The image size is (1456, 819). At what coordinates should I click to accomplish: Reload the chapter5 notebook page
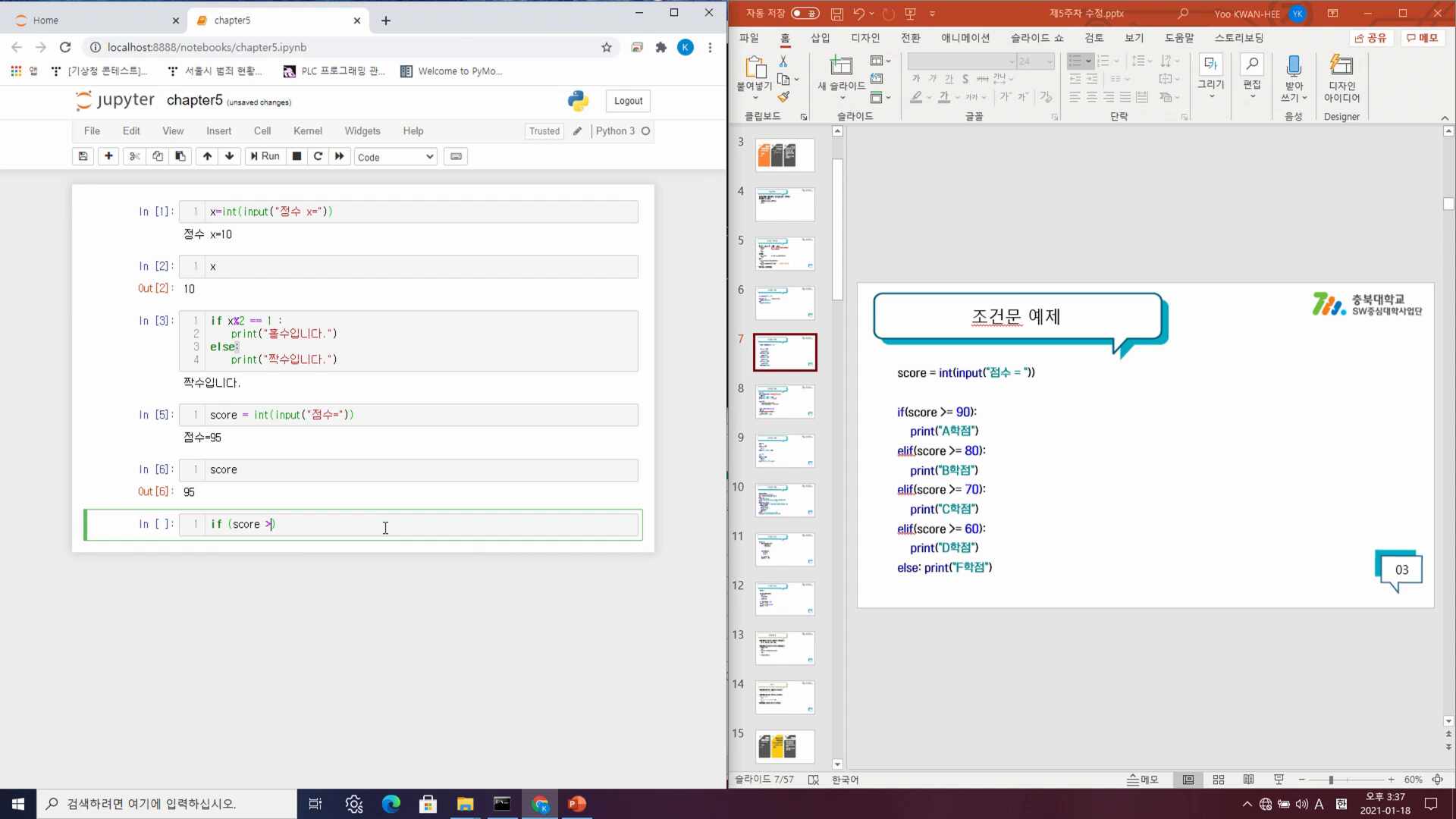pyautogui.click(x=65, y=47)
